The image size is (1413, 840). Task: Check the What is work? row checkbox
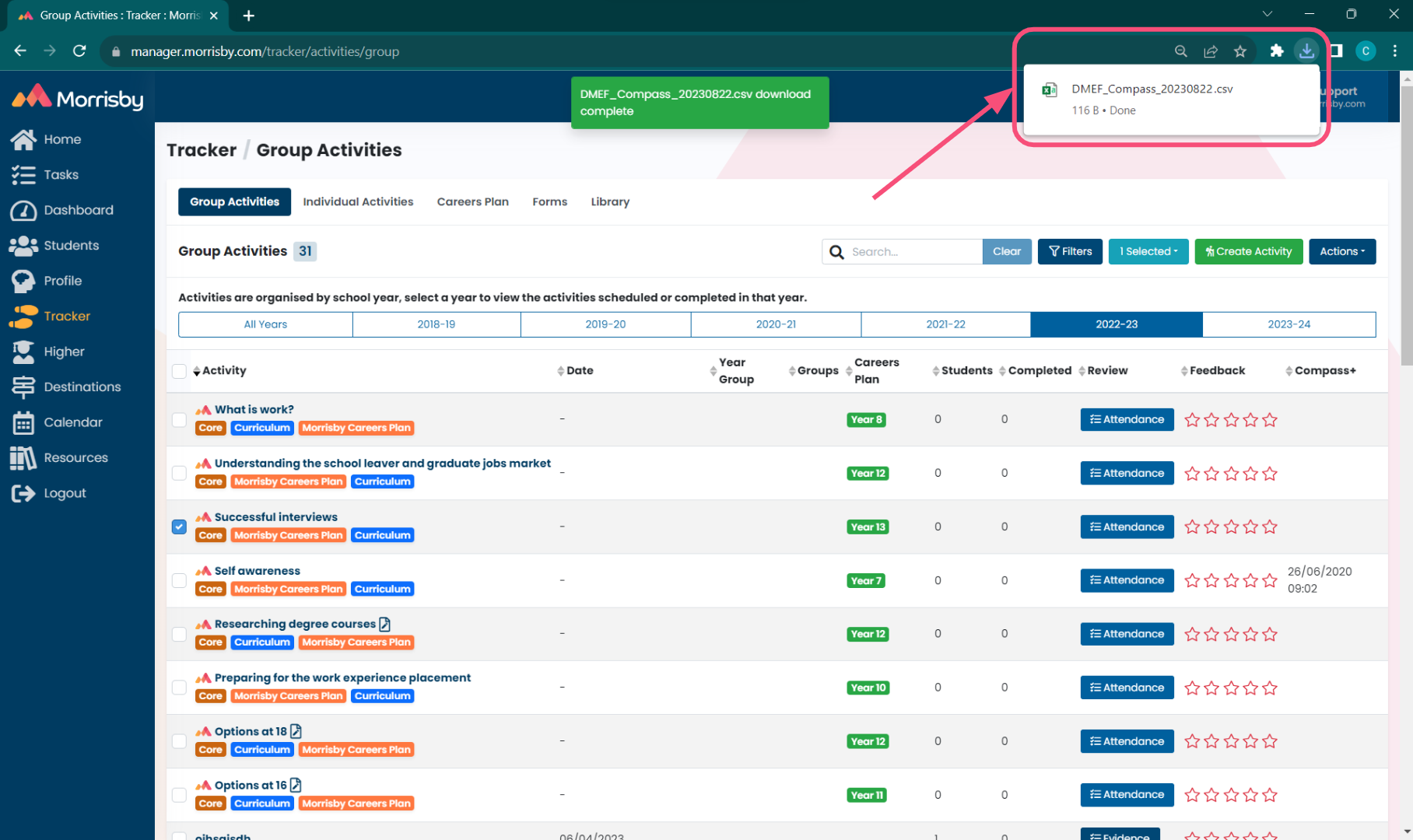pyautogui.click(x=179, y=419)
